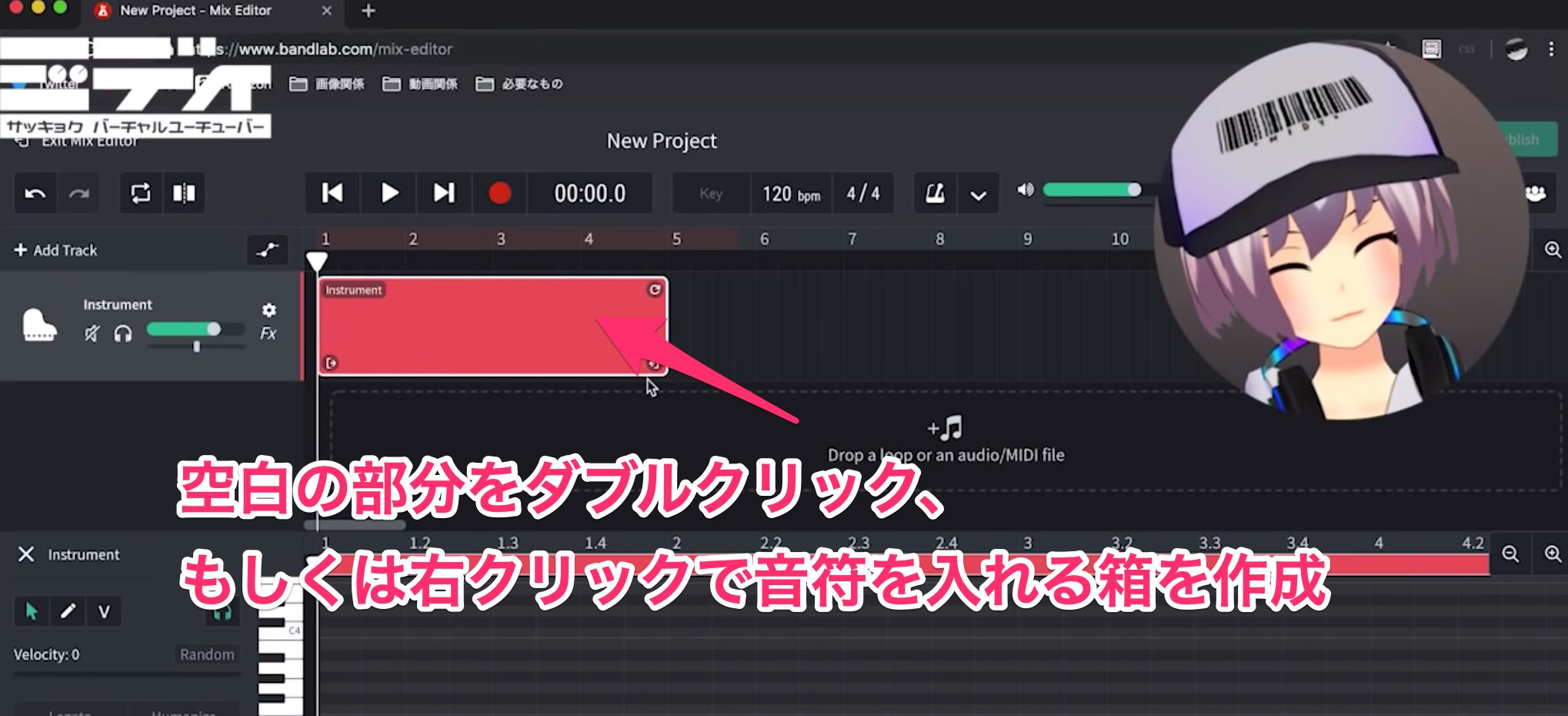This screenshot has height=716, width=1568.
Task: Open the browser three-dot menu
Action: (1551, 49)
